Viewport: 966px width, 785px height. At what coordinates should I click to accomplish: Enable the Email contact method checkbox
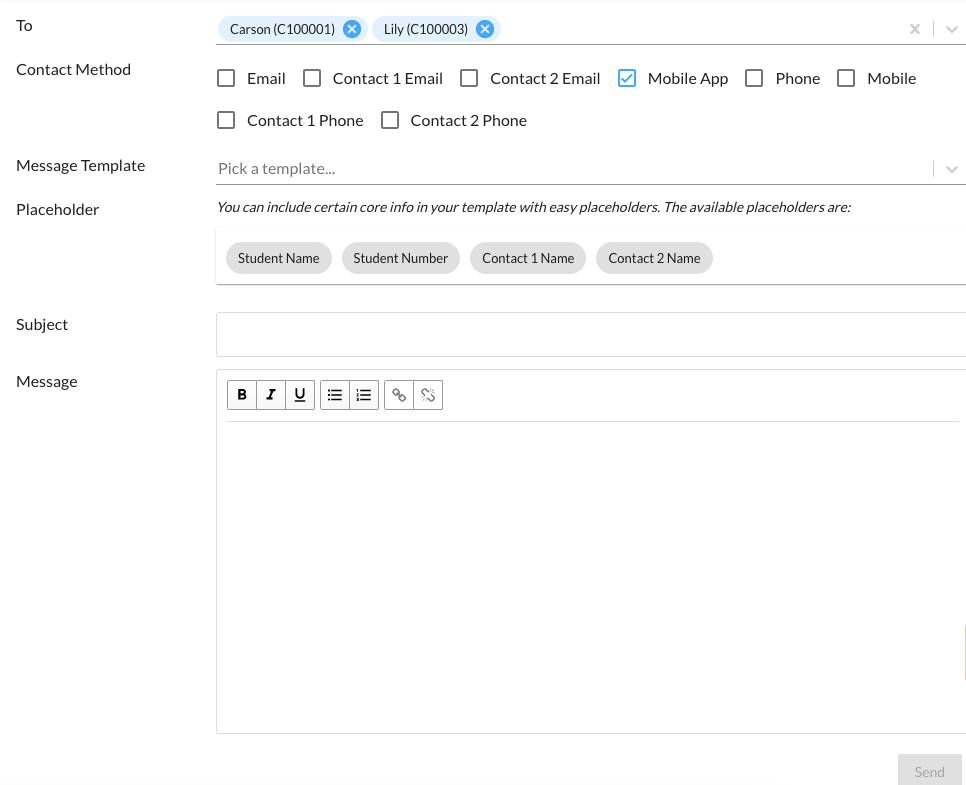[227, 78]
